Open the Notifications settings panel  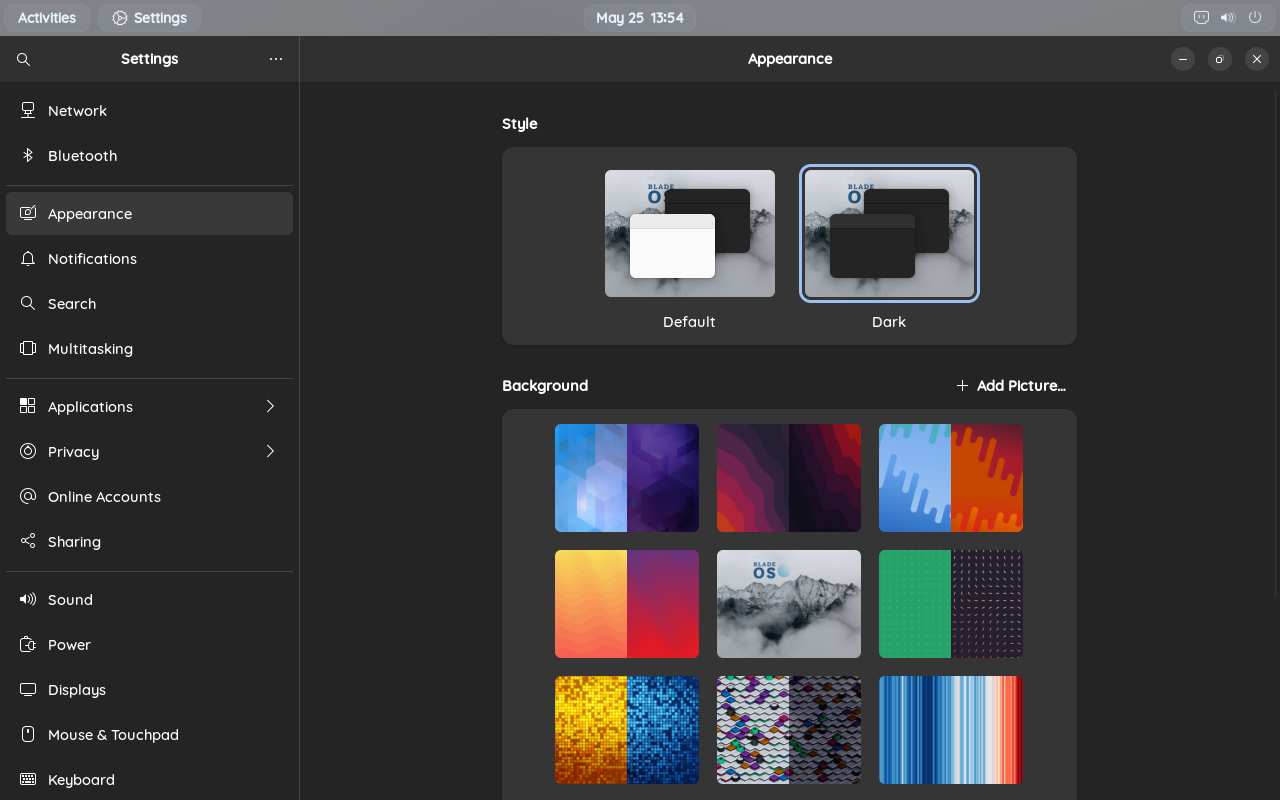pos(149,259)
